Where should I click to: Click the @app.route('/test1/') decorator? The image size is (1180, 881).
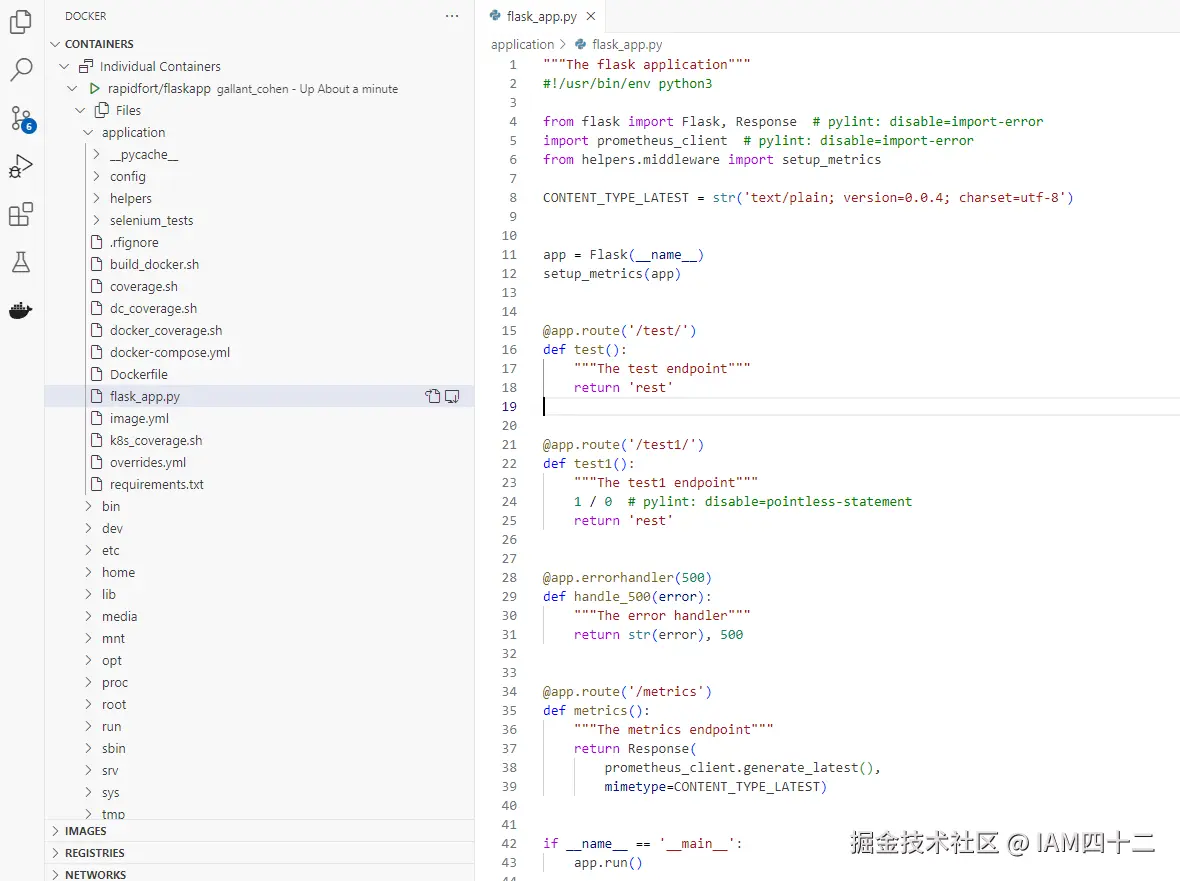tap(623, 445)
